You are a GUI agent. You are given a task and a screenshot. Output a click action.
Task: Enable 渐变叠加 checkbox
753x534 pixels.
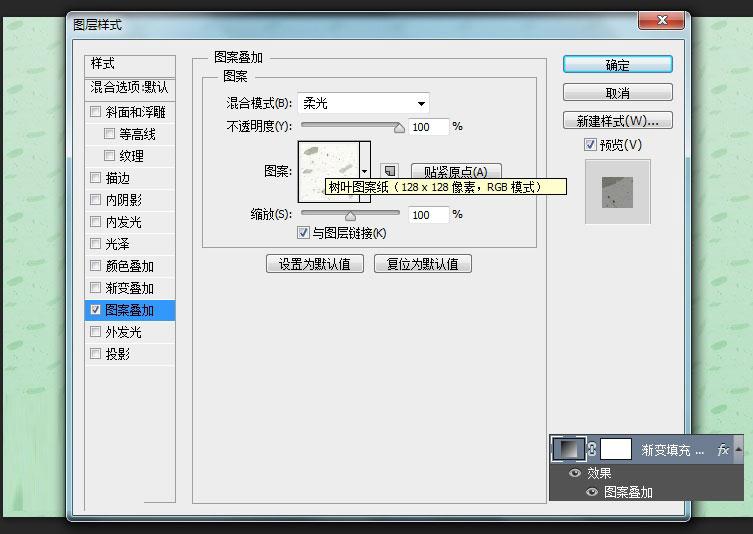click(95, 288)
